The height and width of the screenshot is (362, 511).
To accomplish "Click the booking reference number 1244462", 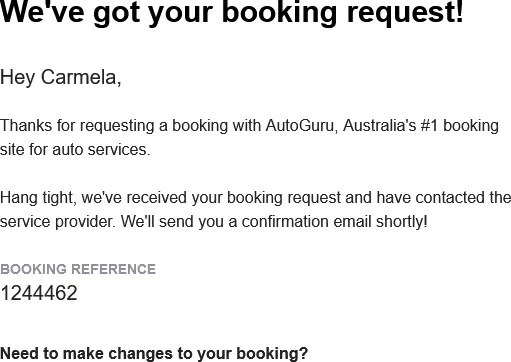I will coord(39,293).
